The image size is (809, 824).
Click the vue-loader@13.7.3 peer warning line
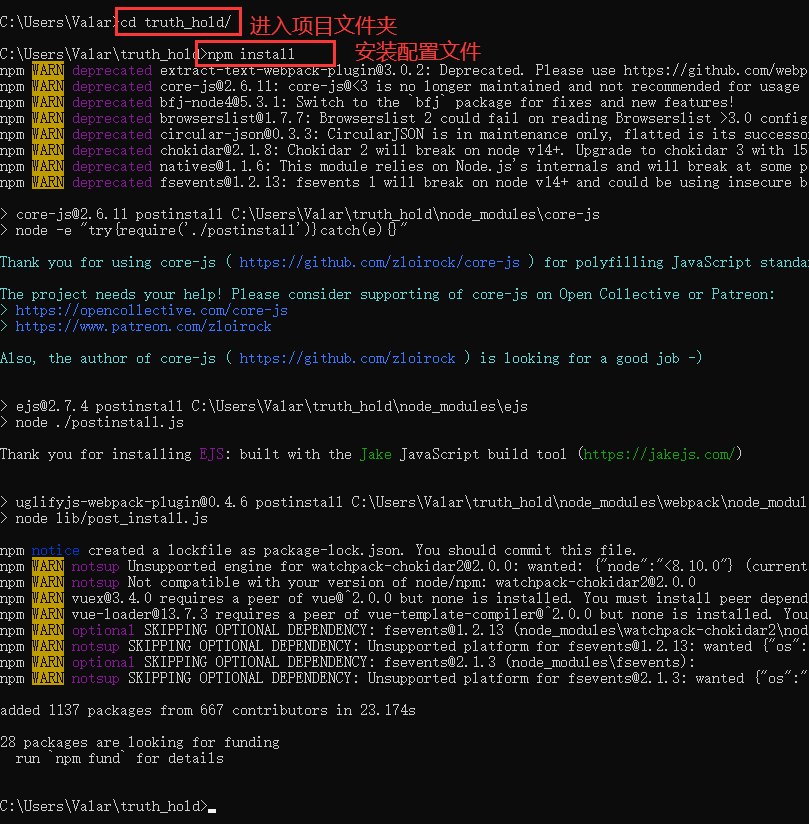[x=404, y=614]
